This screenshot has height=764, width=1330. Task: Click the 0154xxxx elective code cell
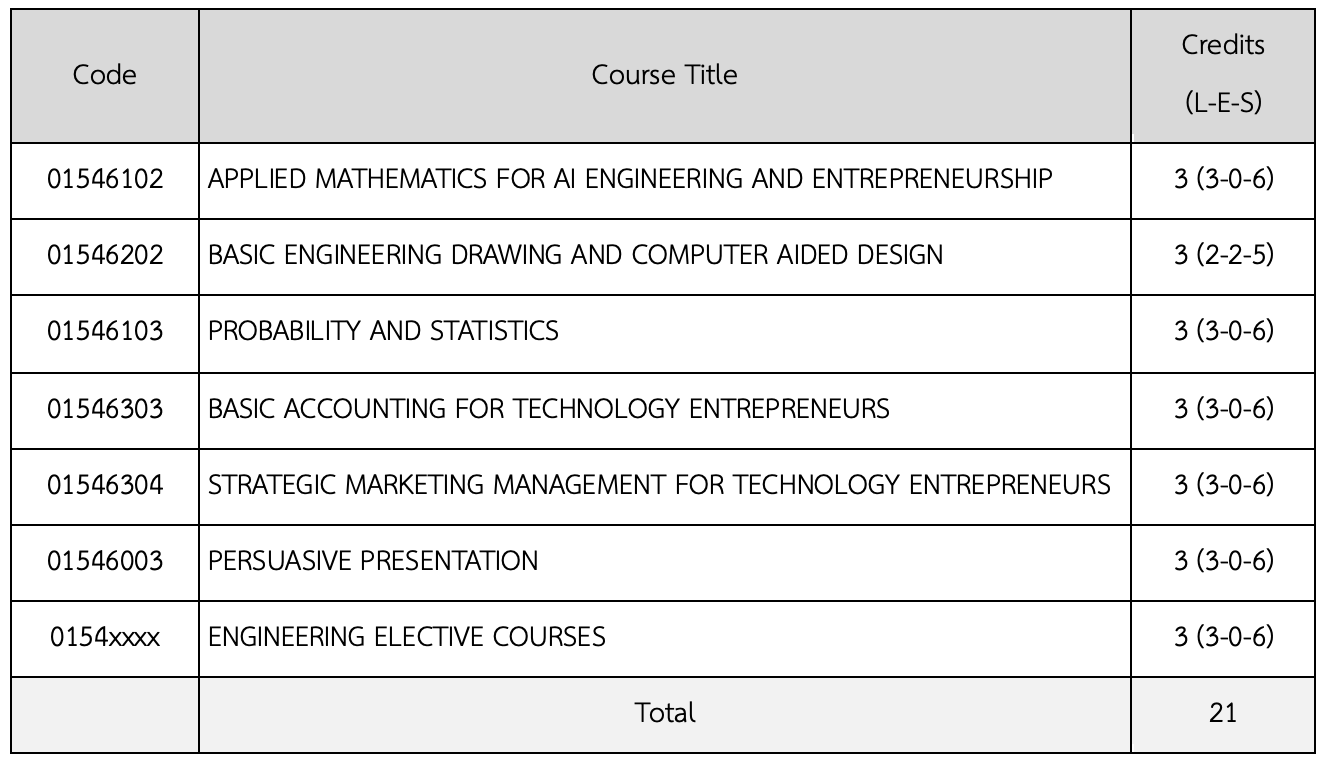coord(105,637)
